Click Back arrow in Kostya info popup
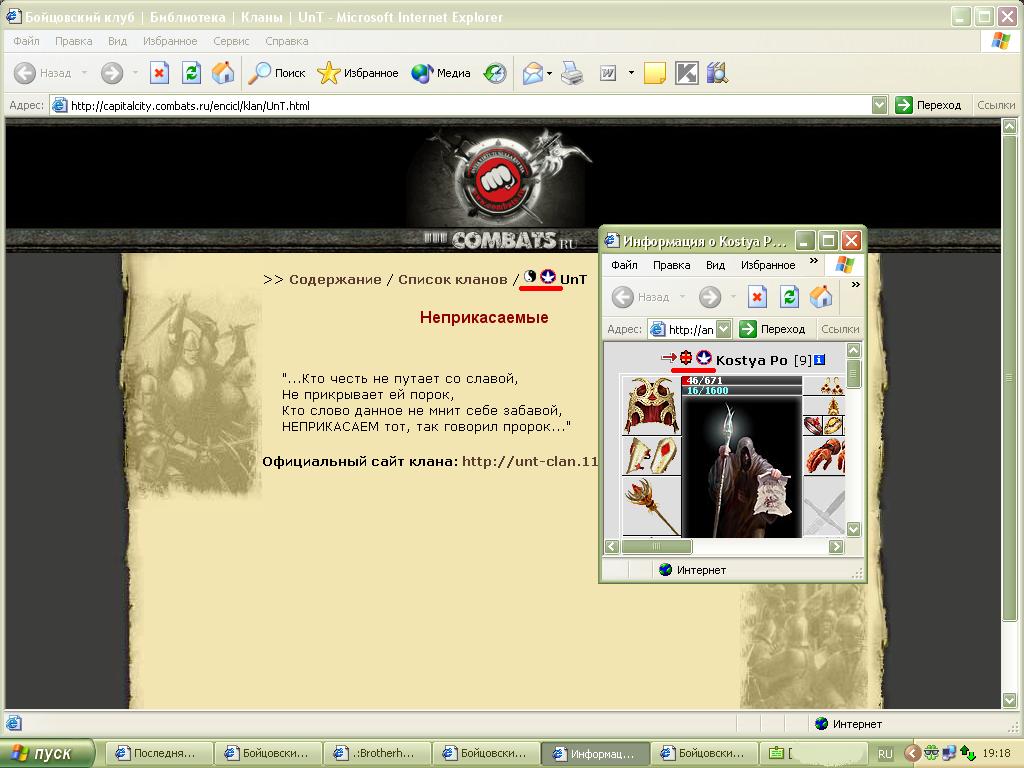1024x768 pixels. click(622, 297)
